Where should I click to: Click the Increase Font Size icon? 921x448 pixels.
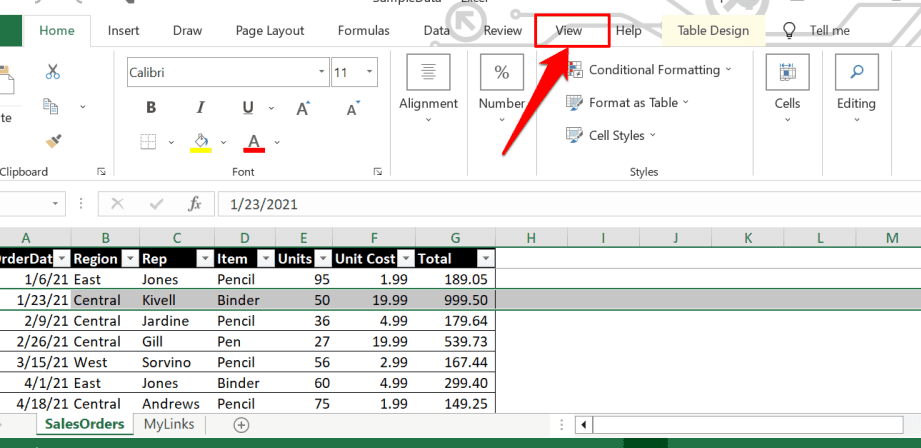[x=303, y=108]
